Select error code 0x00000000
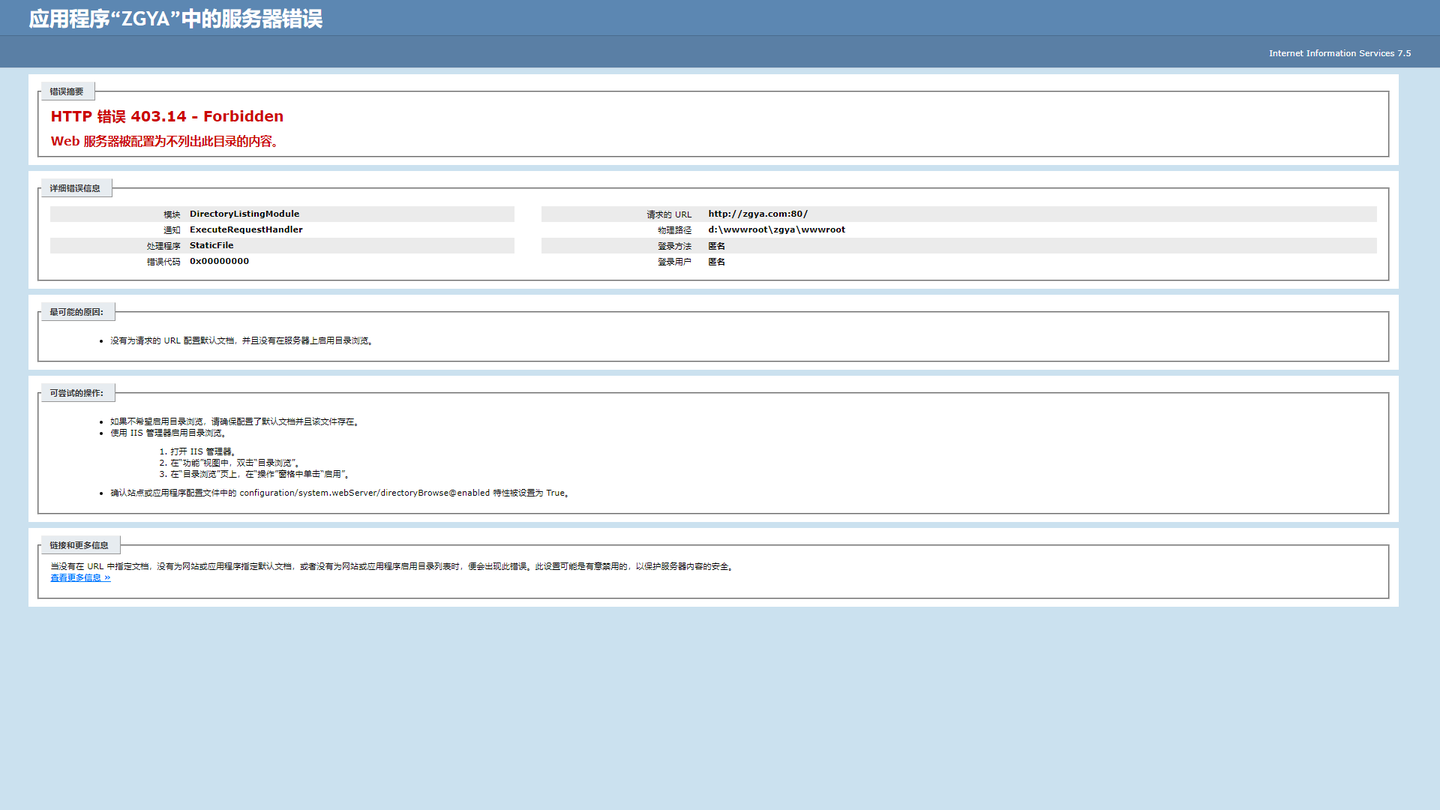Viewport: 1440px width, 810px height. coord(219,261)
